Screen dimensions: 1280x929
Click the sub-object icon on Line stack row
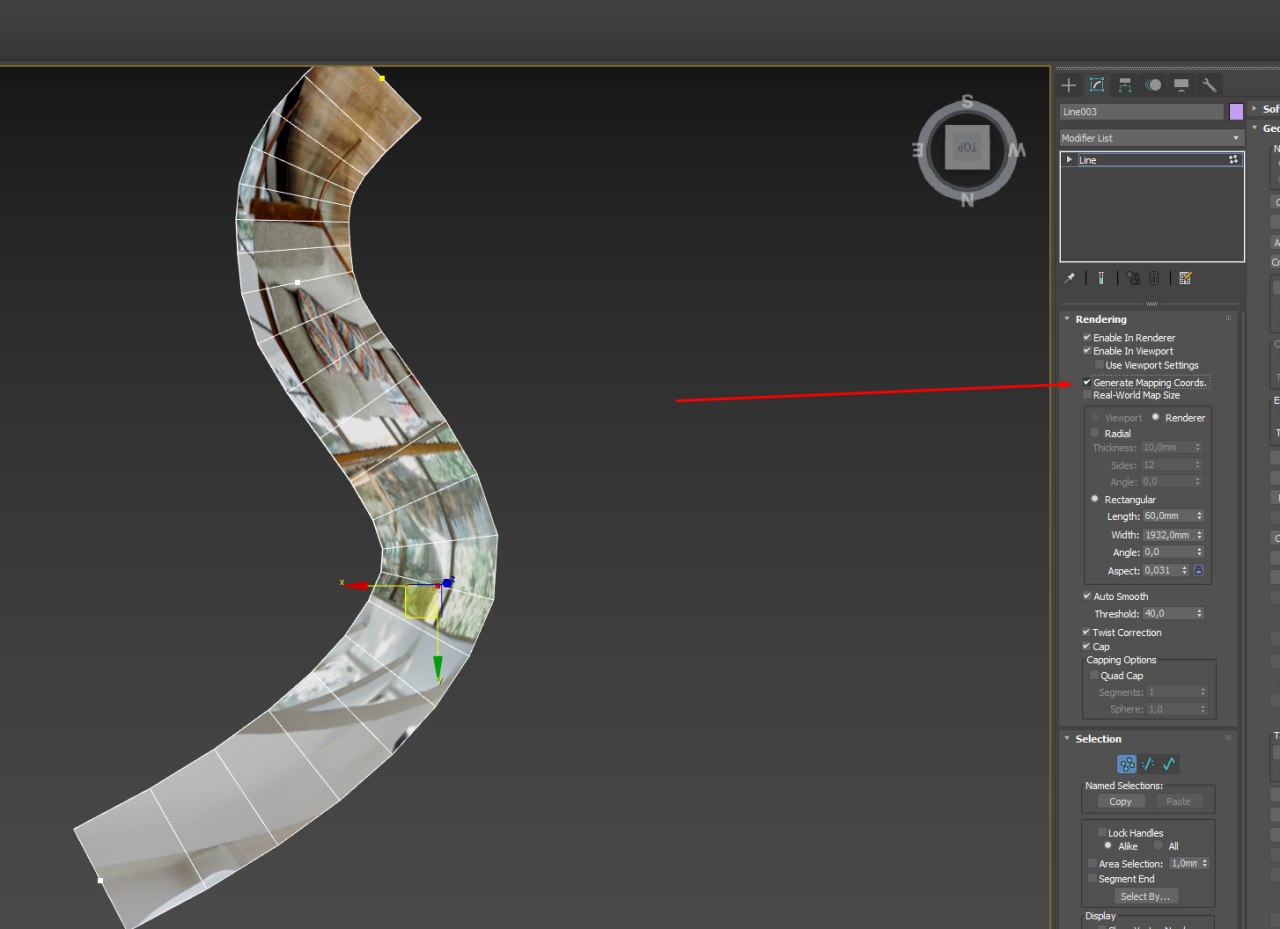pyautogui.click(x=1233, y=160)
